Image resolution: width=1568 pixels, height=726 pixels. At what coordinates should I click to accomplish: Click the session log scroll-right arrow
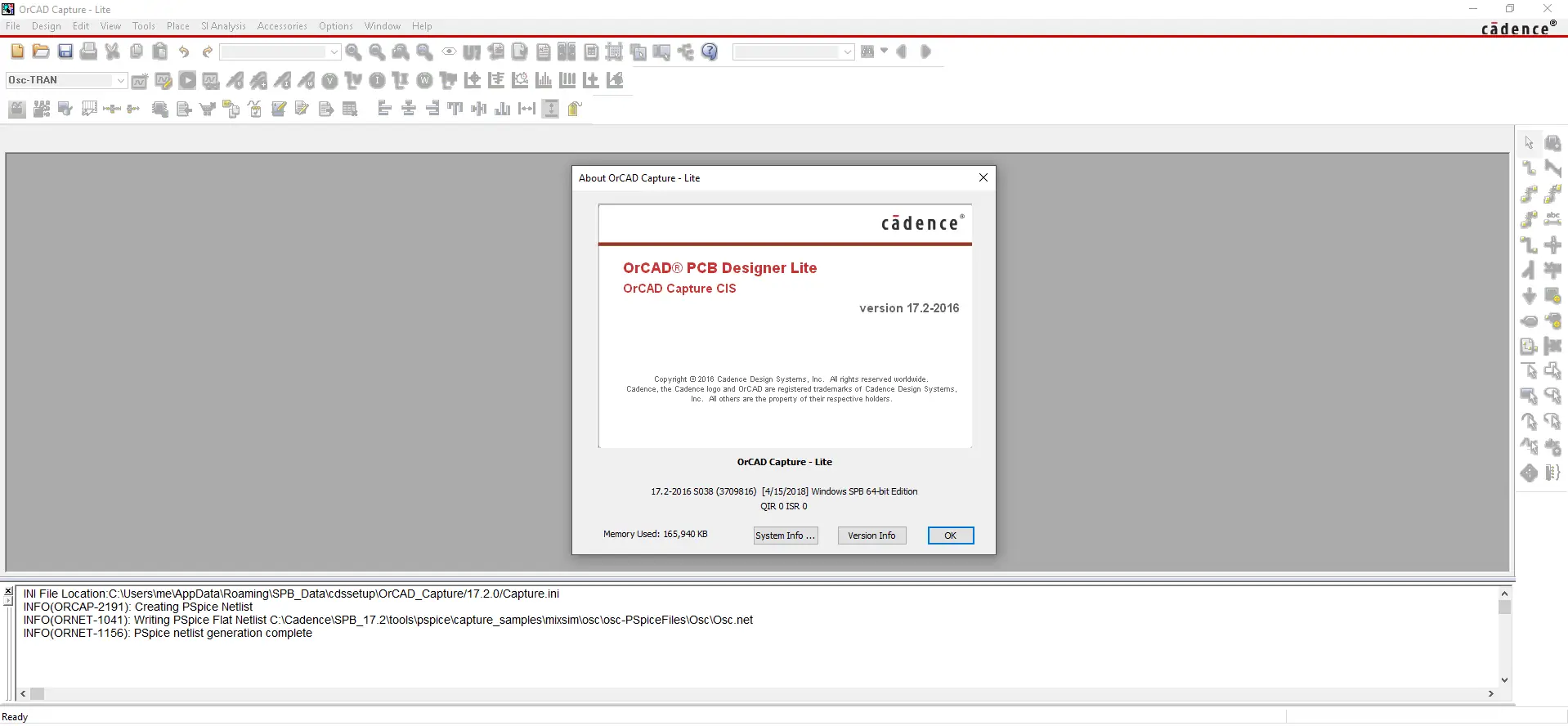tap(1491, 694)
